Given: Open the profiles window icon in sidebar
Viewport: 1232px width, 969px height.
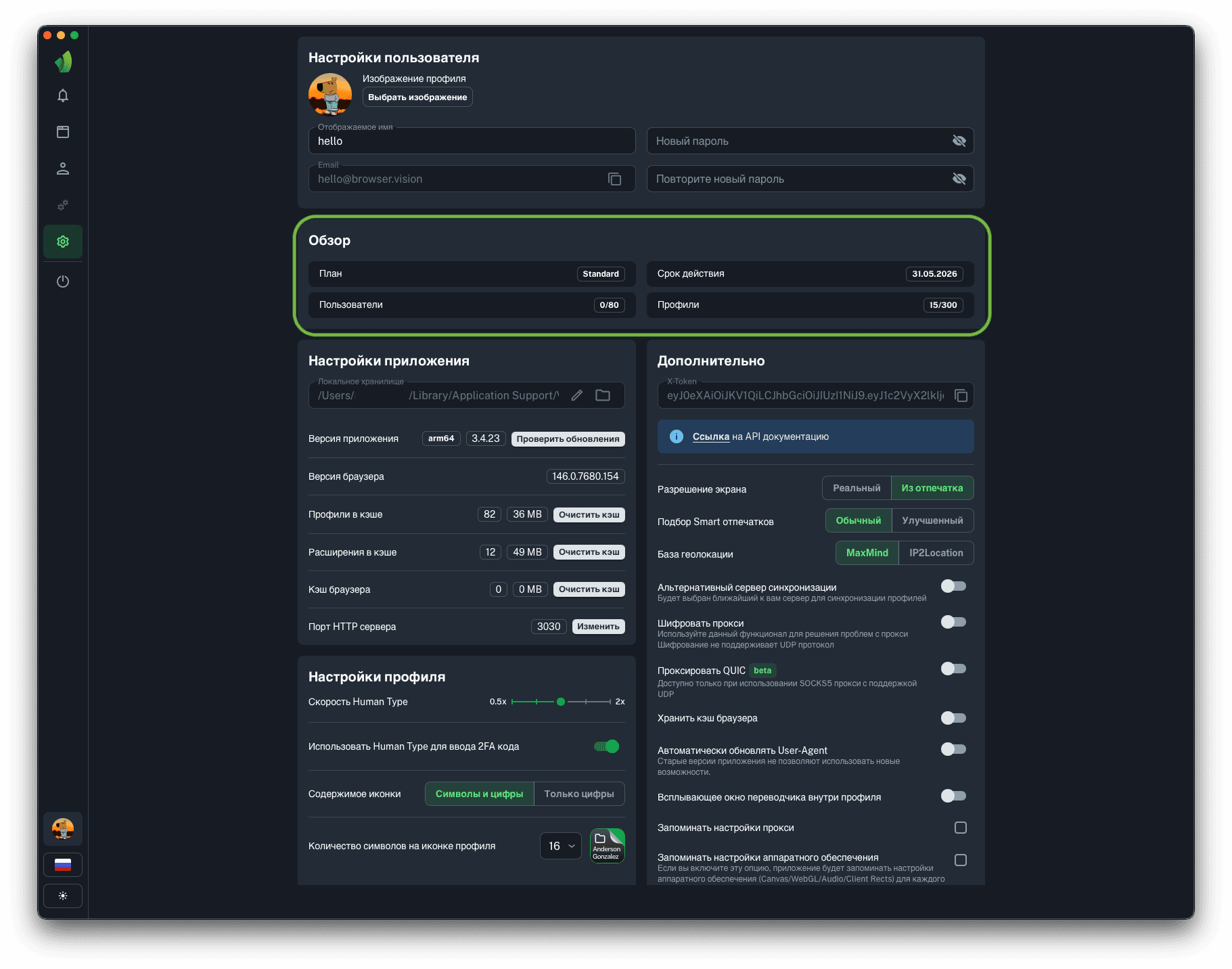Looking at the screenshot, I should click(x=63, y=132).
